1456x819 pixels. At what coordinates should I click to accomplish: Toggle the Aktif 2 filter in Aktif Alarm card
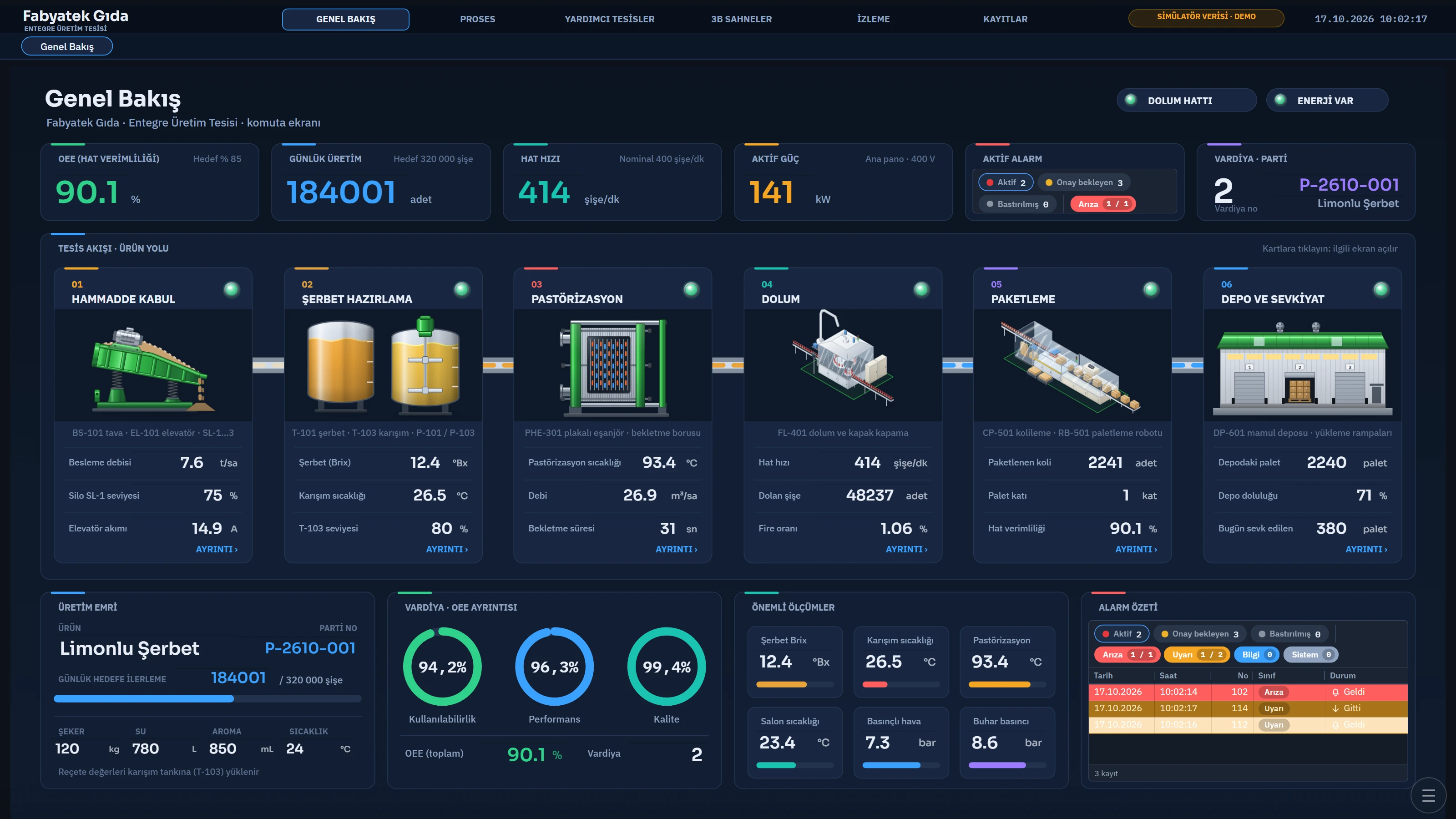click(1006, 182)
